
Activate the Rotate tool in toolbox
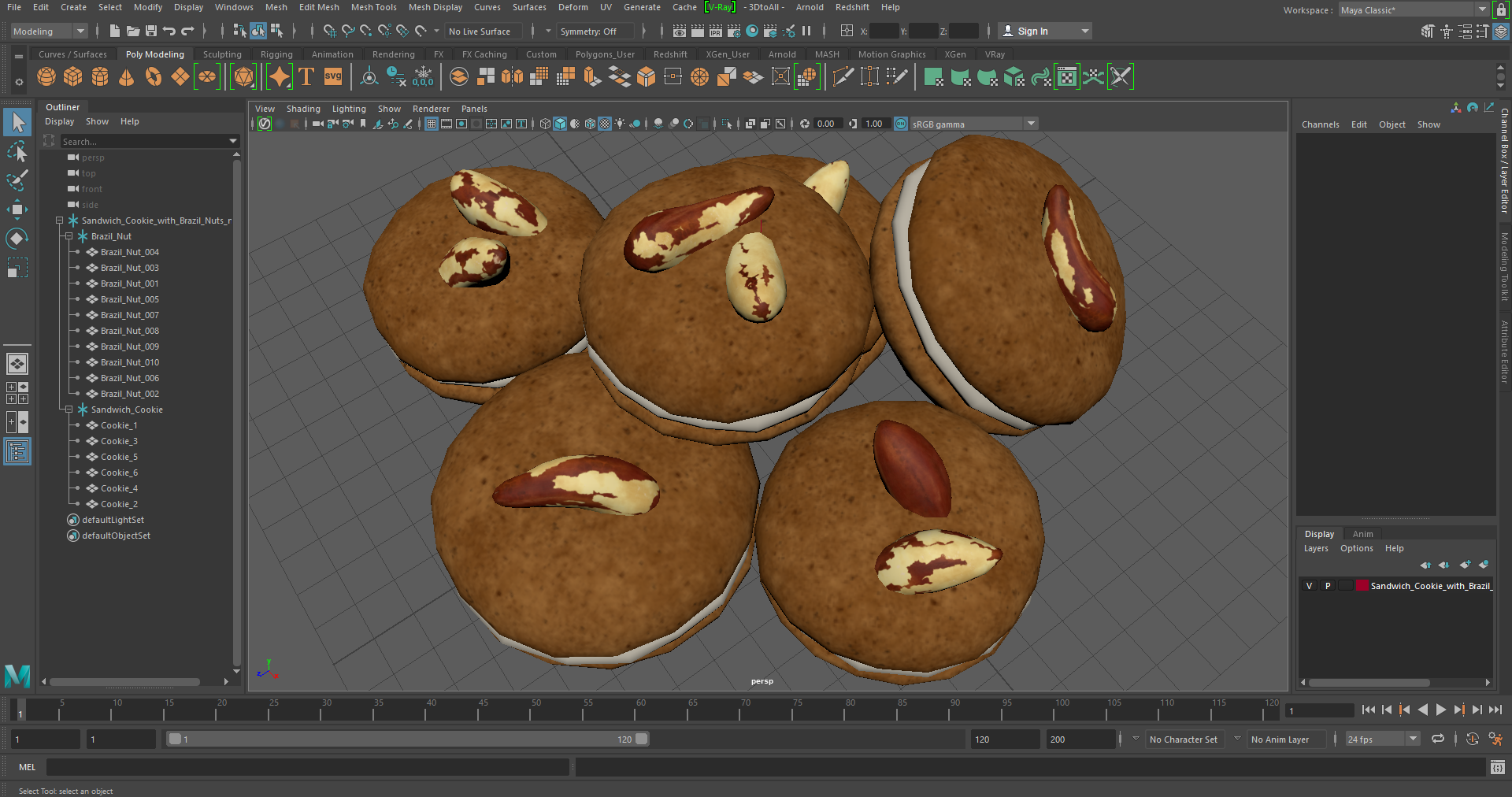tap(17, 238)
